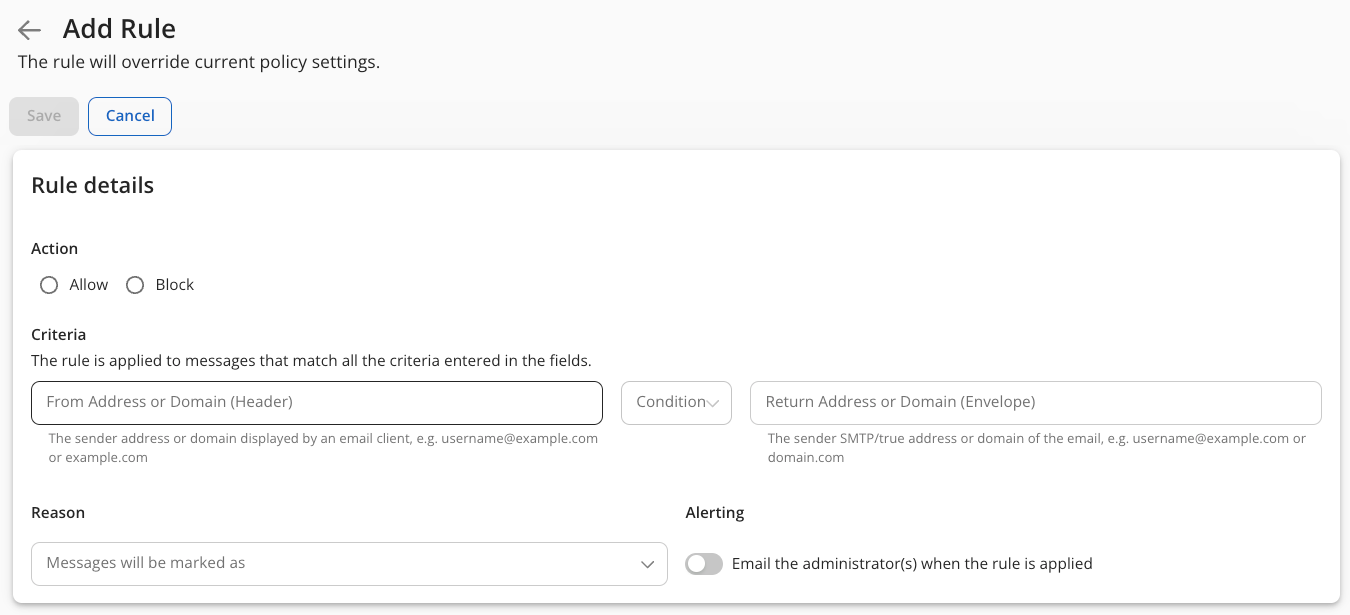Click the 'Add Rule' page title

click(119, 29)
